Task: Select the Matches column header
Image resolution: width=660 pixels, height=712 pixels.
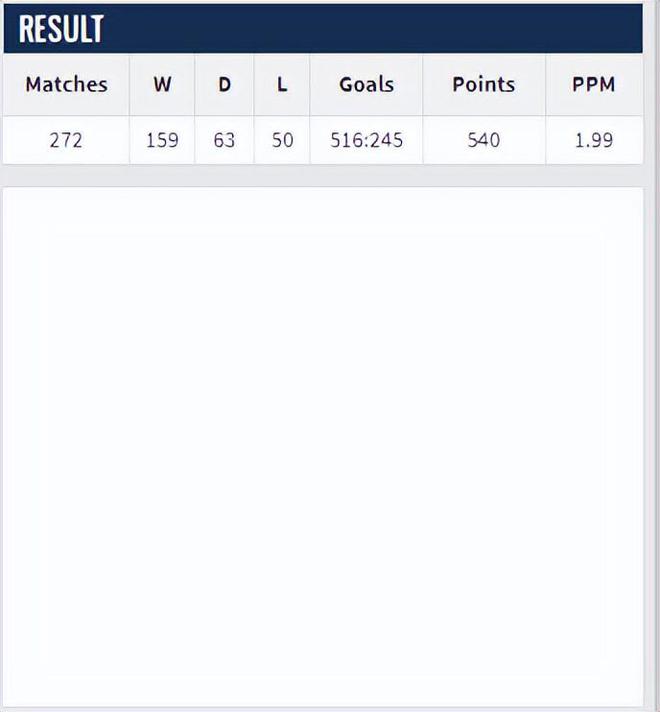Action: (x=66, y=84)
